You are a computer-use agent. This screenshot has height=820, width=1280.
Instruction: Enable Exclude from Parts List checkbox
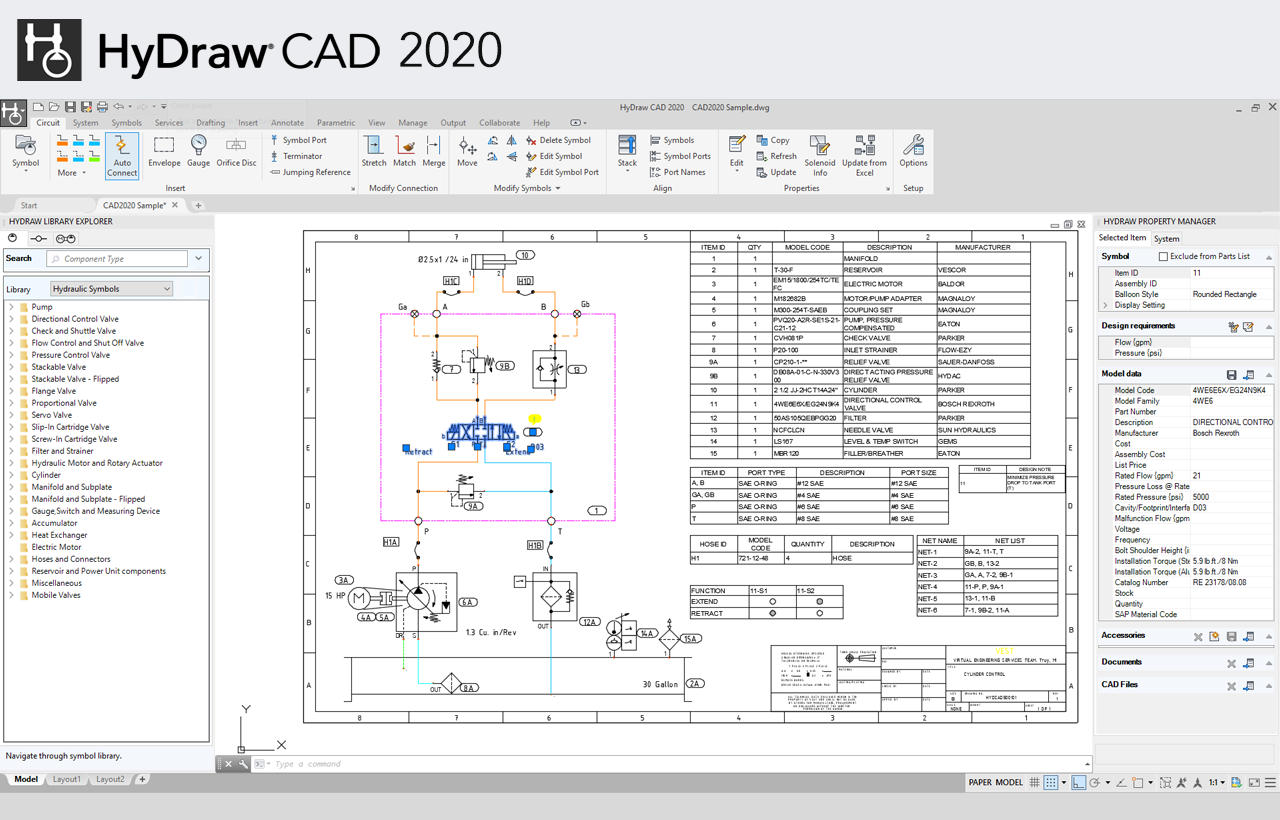pos(1163,257)
